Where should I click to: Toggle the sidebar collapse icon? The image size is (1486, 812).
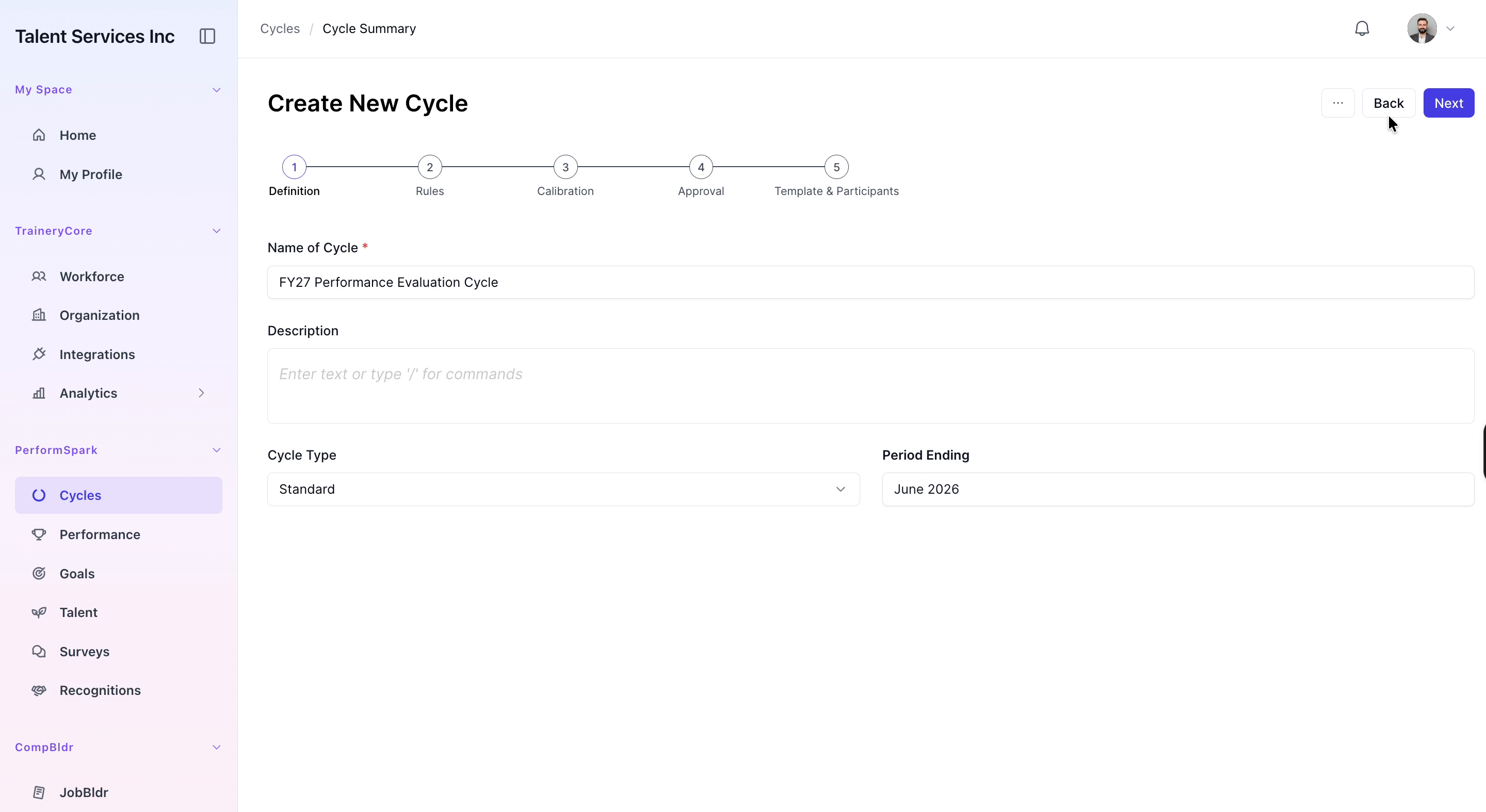click(207, 36)
